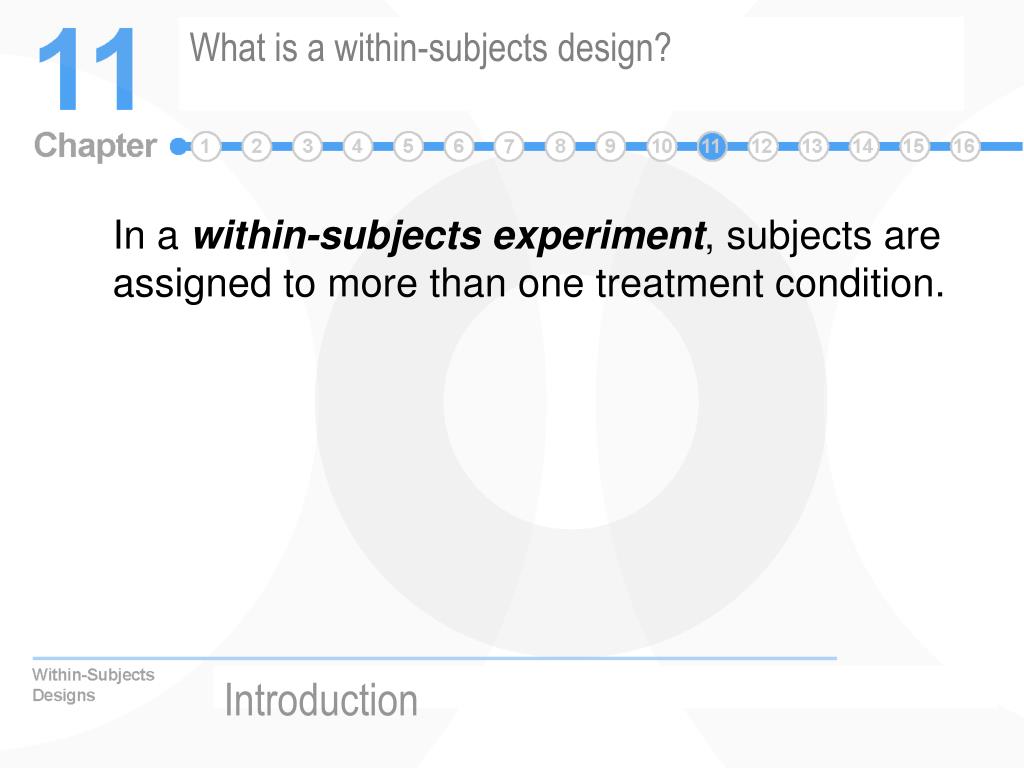Image resolution: width=1024 pixels, height=768 pixels.
Task: Click highlighted chapter 11 marker
Action: 712,146
